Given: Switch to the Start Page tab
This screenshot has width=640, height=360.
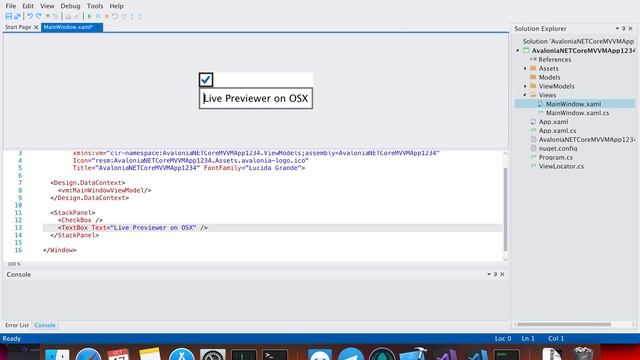Looking at the screenshot, I should 18,27.
